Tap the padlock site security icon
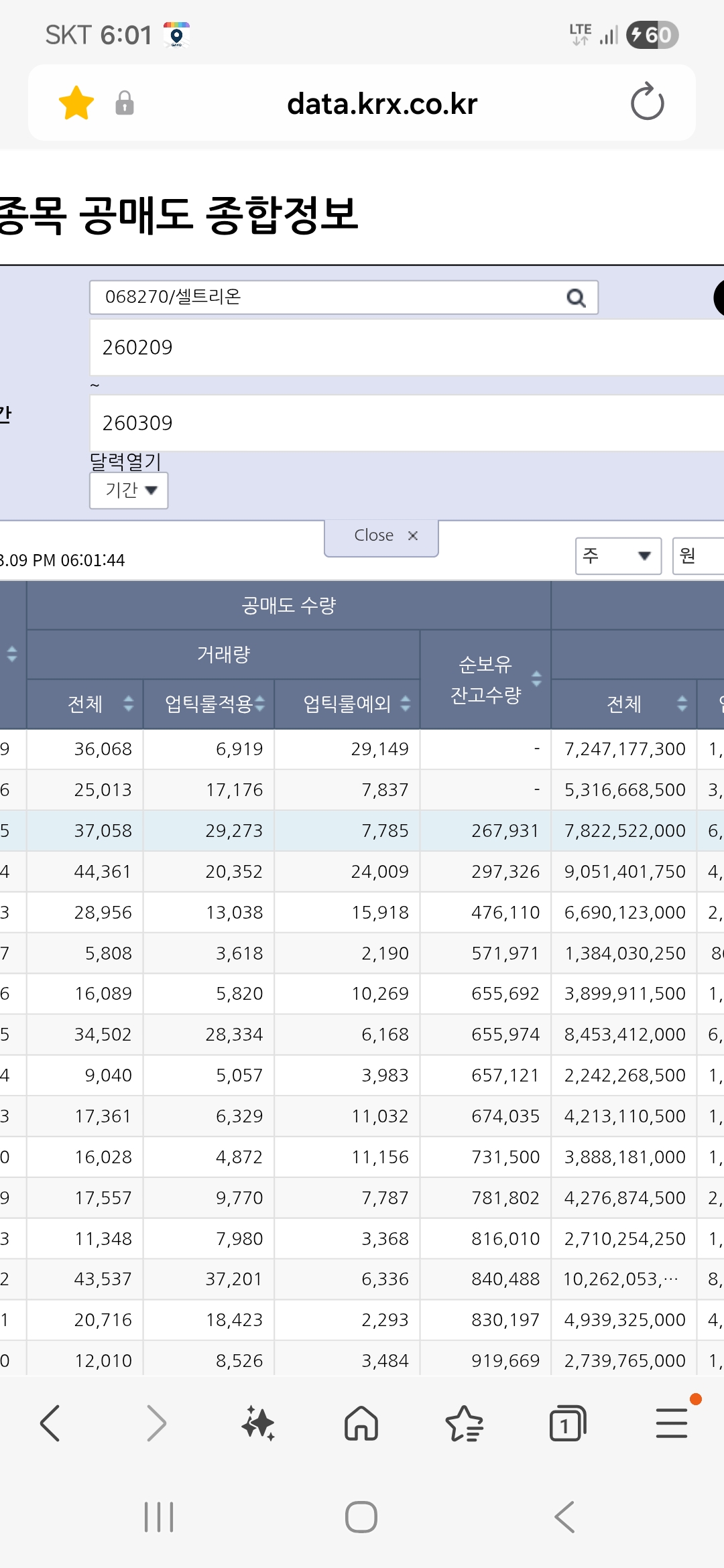This screenshot has width=724, height=1568. (x=125, y=103)
